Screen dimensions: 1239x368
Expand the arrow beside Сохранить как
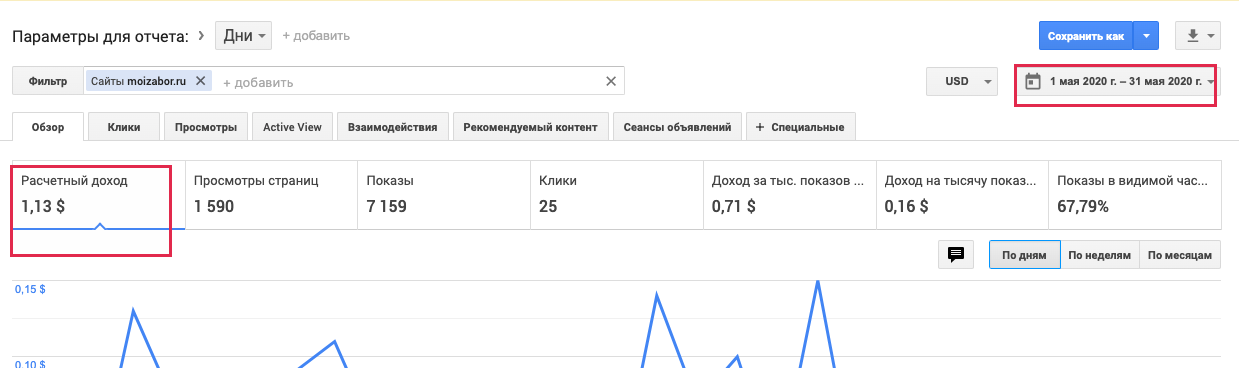click(x=1146, y=36)
